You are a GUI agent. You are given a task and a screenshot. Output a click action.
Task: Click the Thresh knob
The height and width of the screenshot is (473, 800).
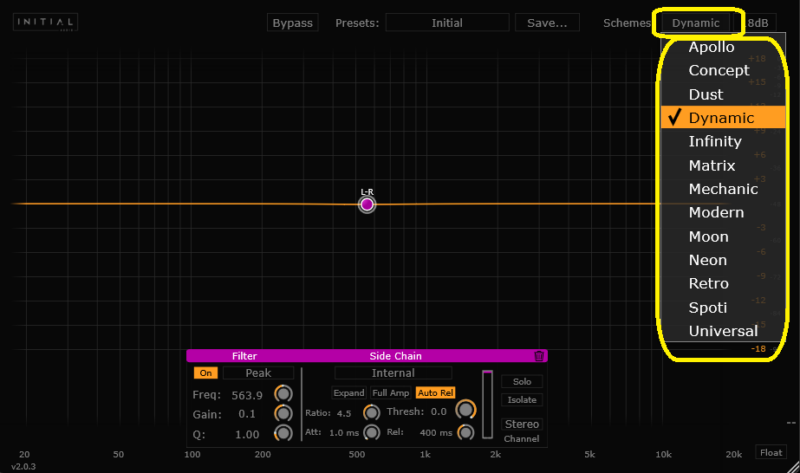pyautogui.click(x=464, y=410)
